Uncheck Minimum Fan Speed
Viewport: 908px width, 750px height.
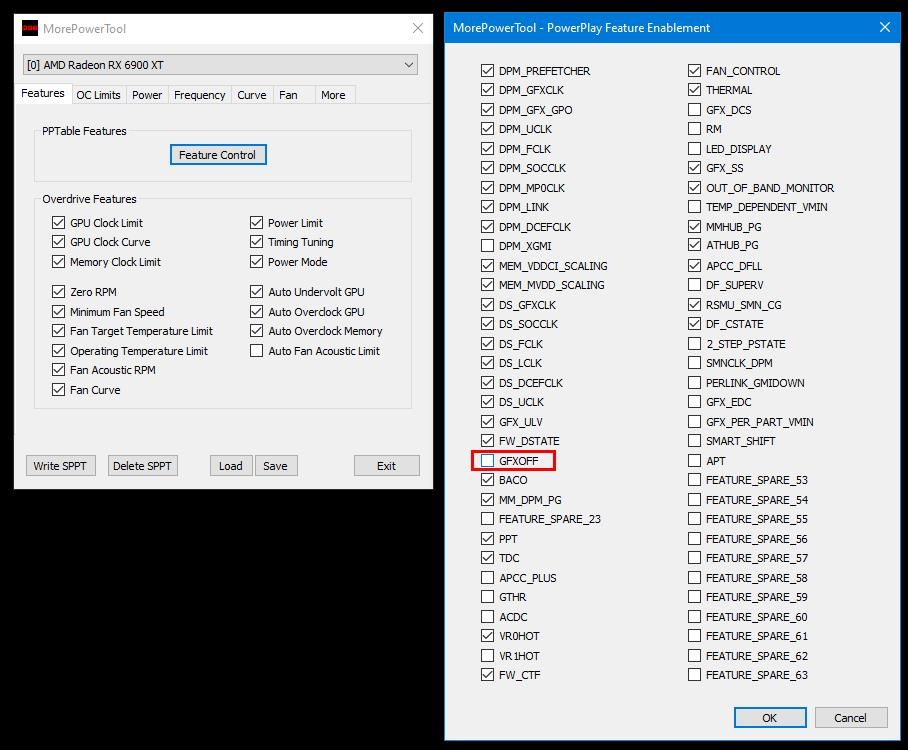58,312
